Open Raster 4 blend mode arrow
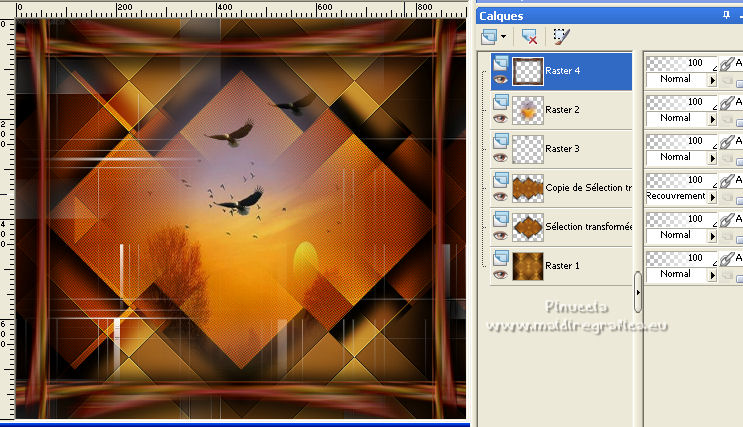Screen dimensions: 743x427 tap(712, 81)
